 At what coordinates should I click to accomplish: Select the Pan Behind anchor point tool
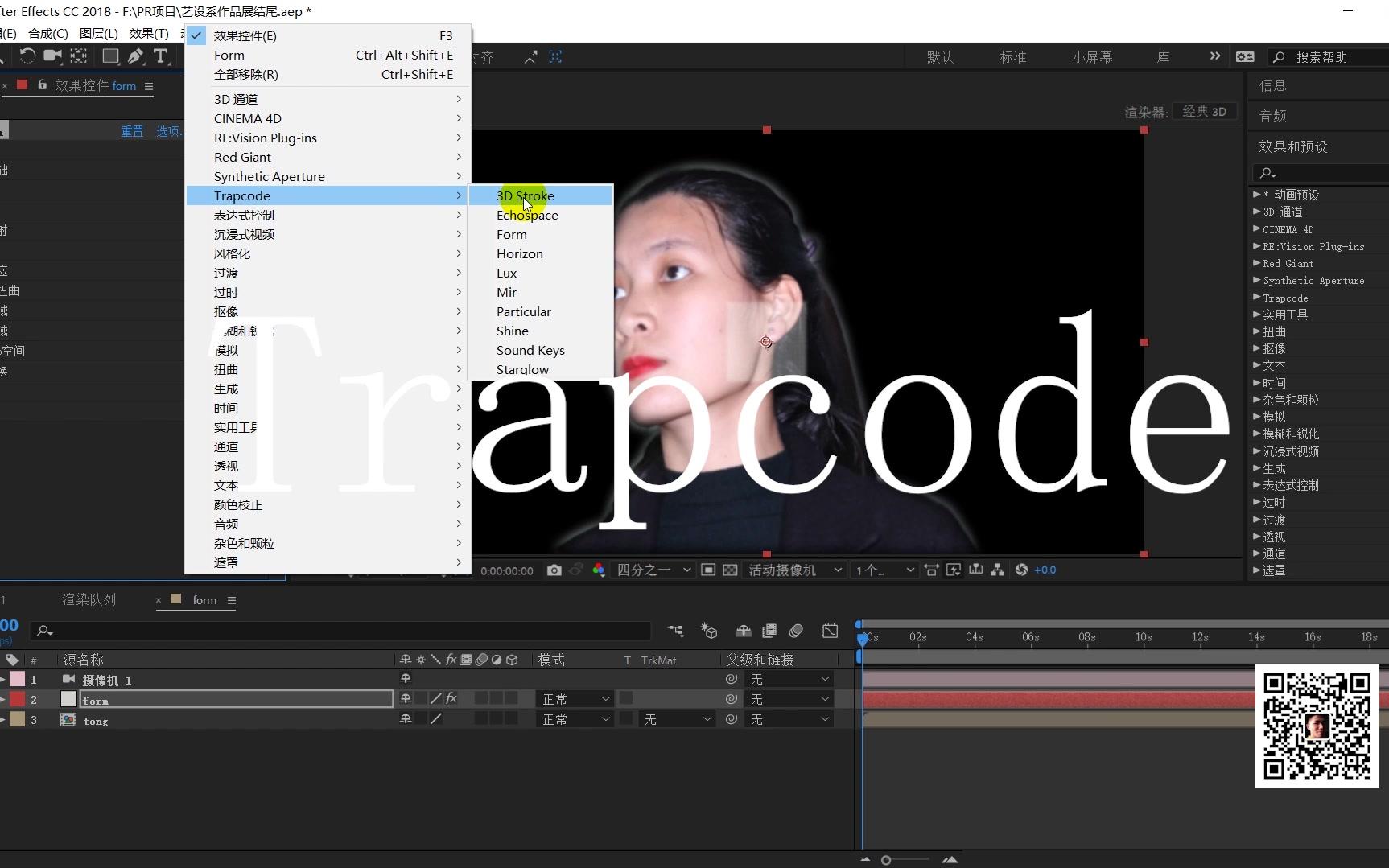coord(79,56)
